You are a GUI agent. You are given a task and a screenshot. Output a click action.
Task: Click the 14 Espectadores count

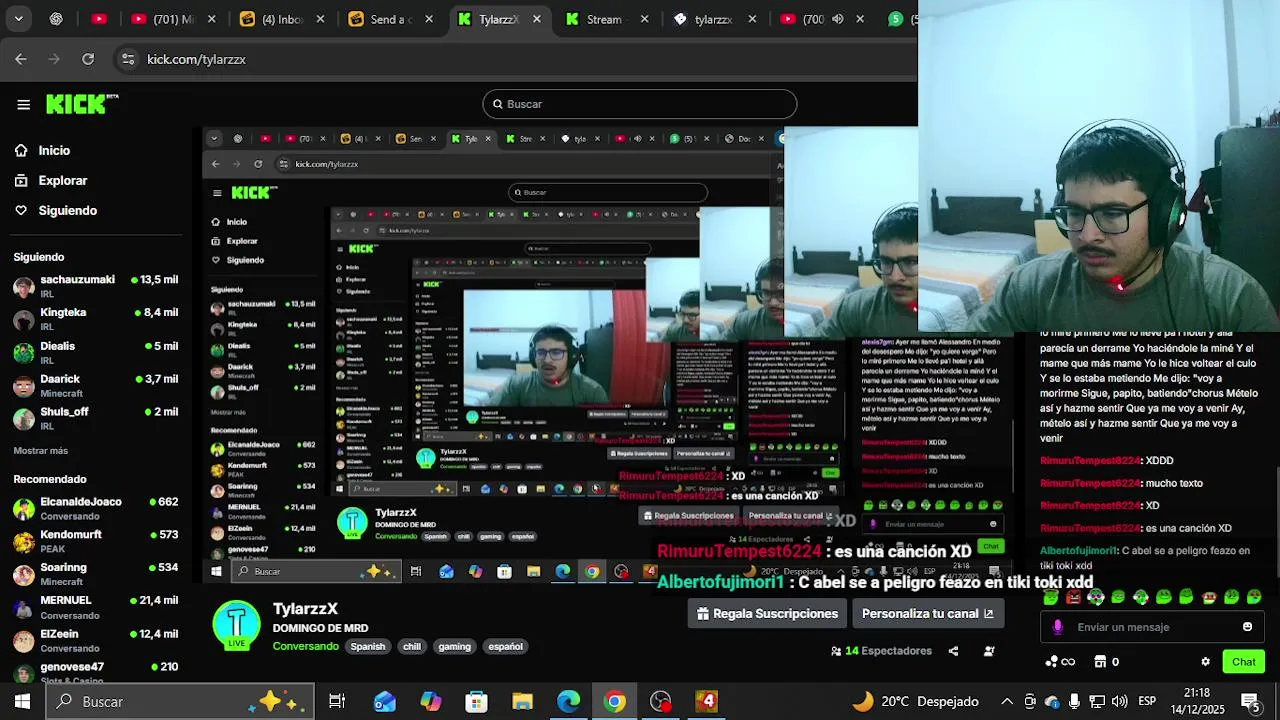881,651
